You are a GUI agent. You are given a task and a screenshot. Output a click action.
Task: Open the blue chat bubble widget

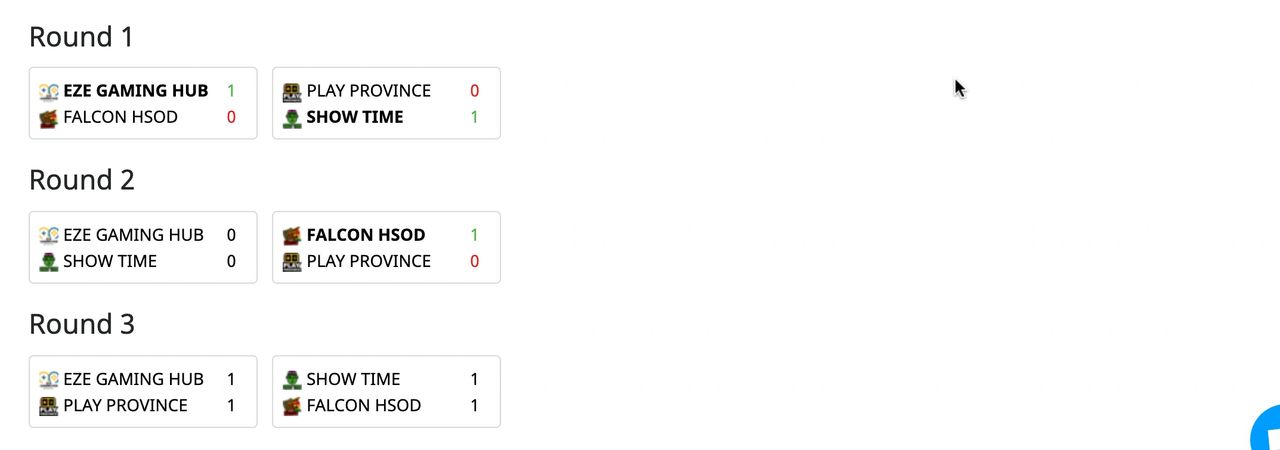point(1266,430)
